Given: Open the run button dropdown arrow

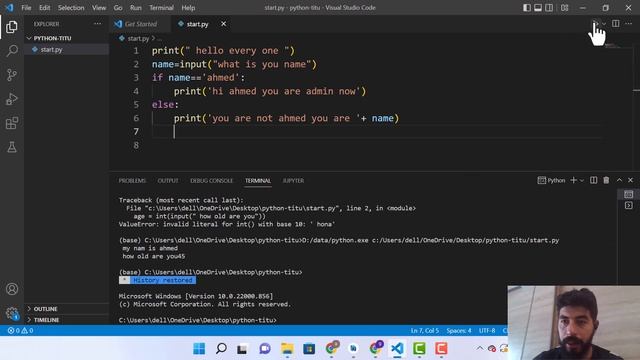Looking at the screenshot, I should (x=604, y=24).
